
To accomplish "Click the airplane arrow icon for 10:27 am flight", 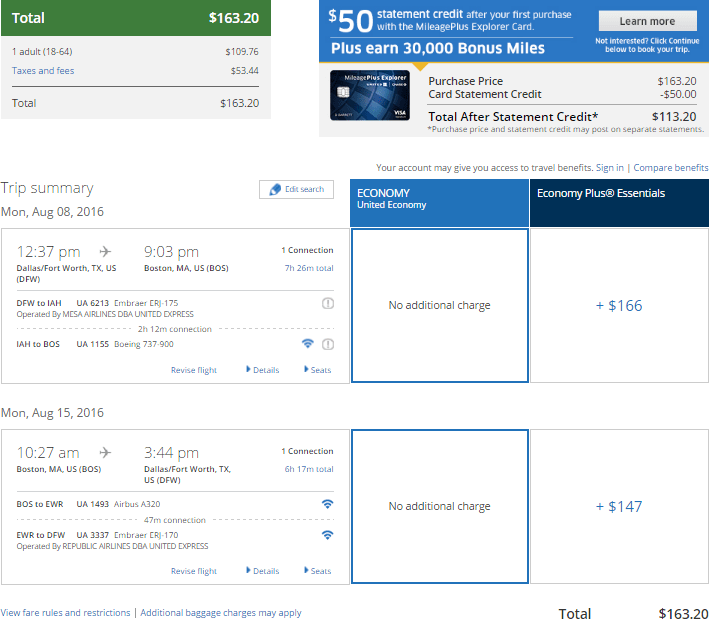I will (x=105, y=452).
